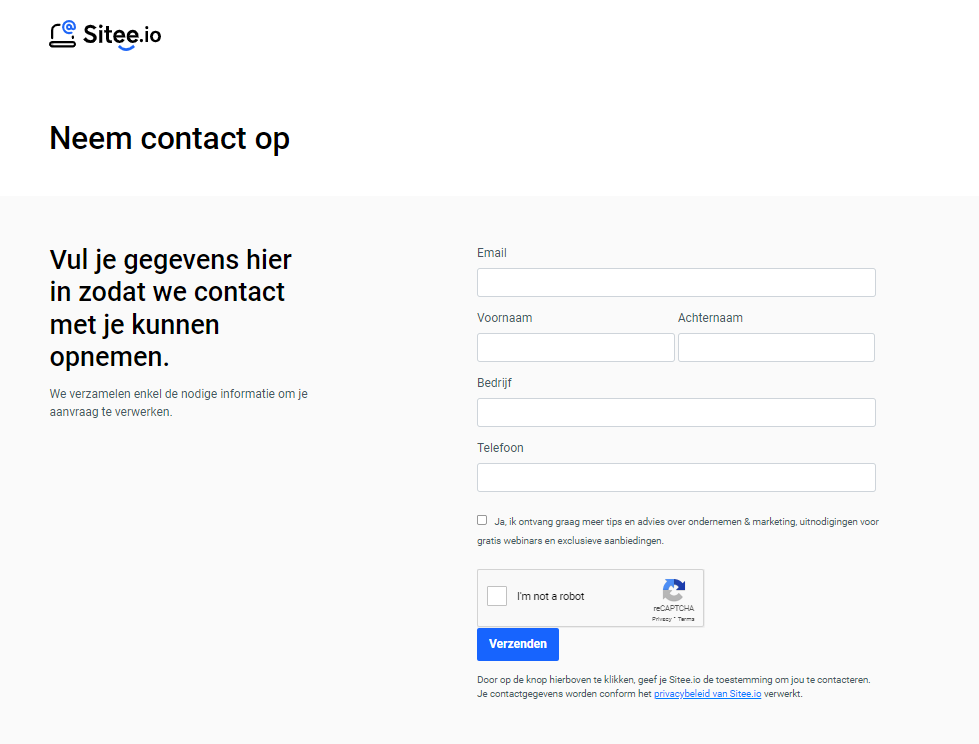Focus the Email input field

click(x=676, y=283)
